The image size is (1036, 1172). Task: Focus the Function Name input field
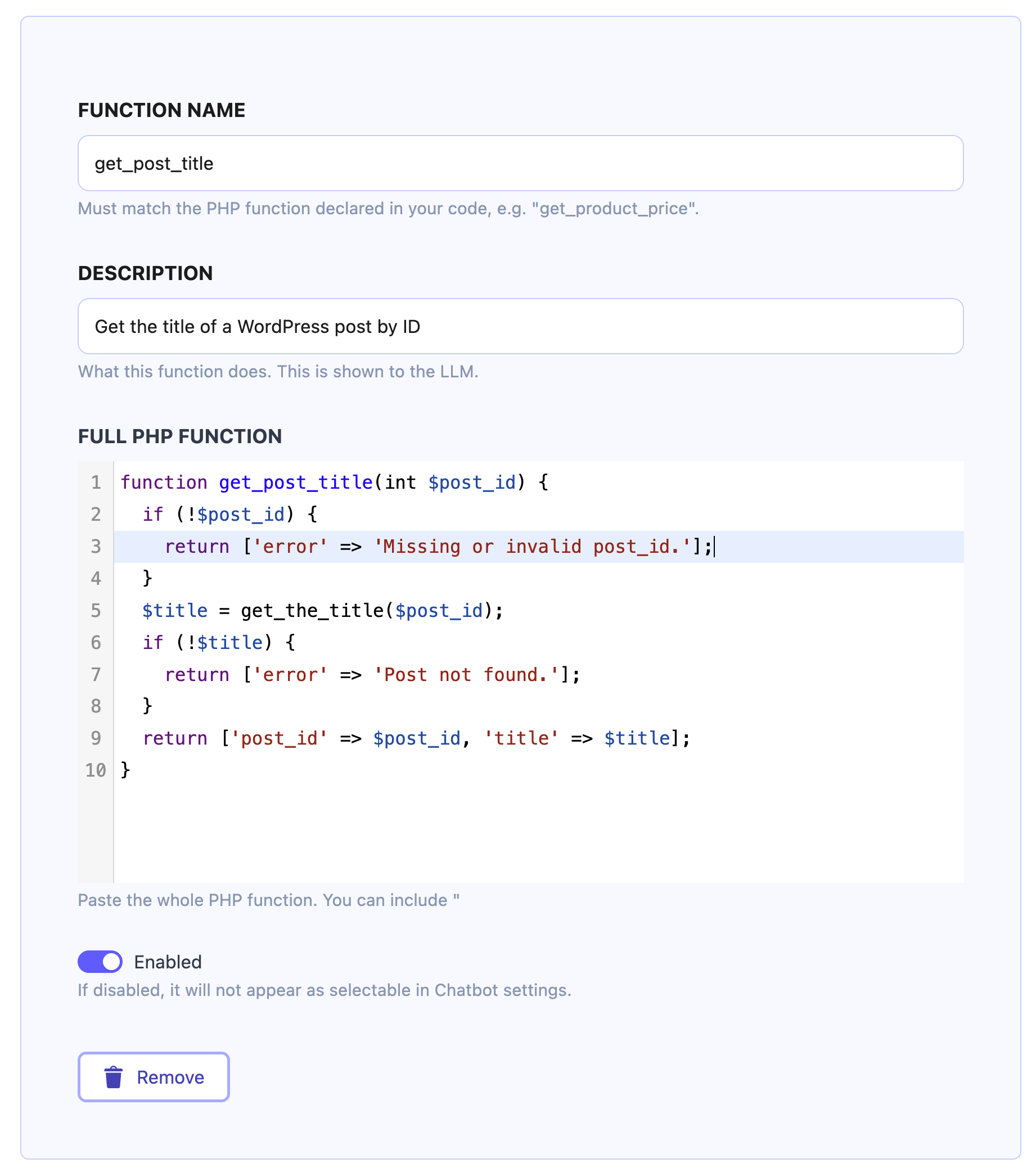tap(520, 163)
